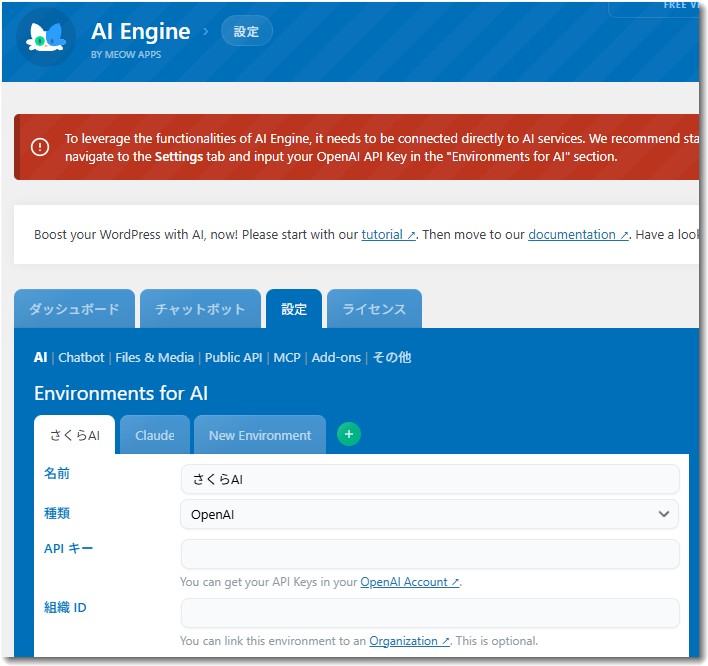Open the ライセンス tab
The image size is (708, 666).
[x=375, y=309]
